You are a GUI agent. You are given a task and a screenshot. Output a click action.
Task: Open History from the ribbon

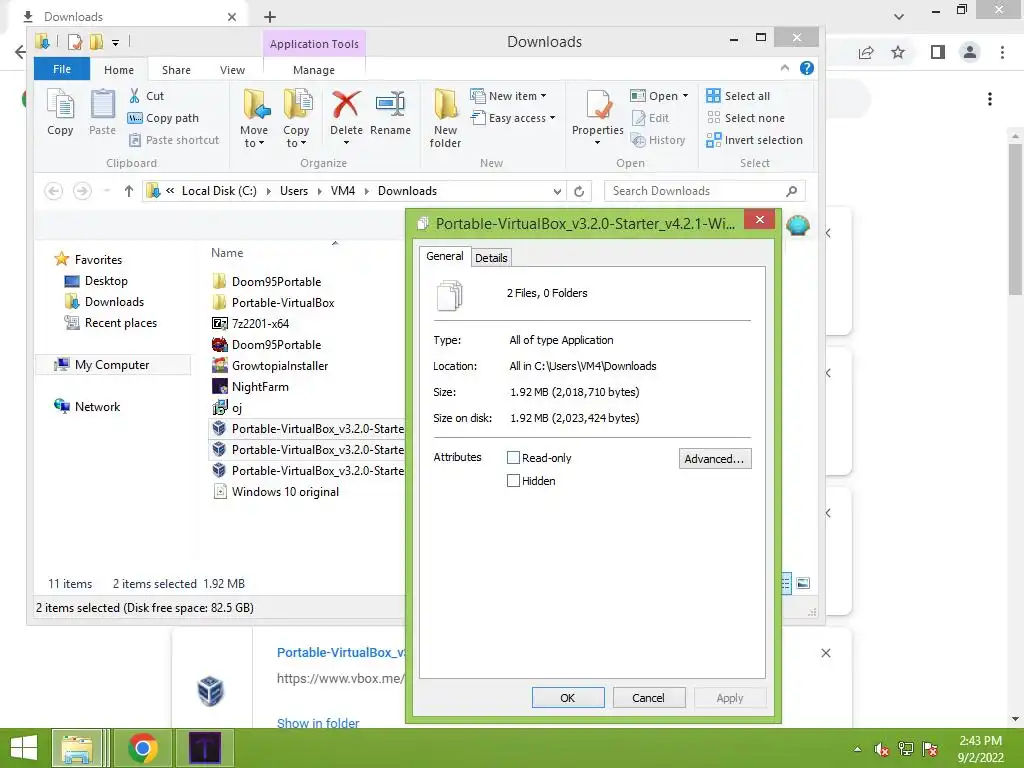658,140
